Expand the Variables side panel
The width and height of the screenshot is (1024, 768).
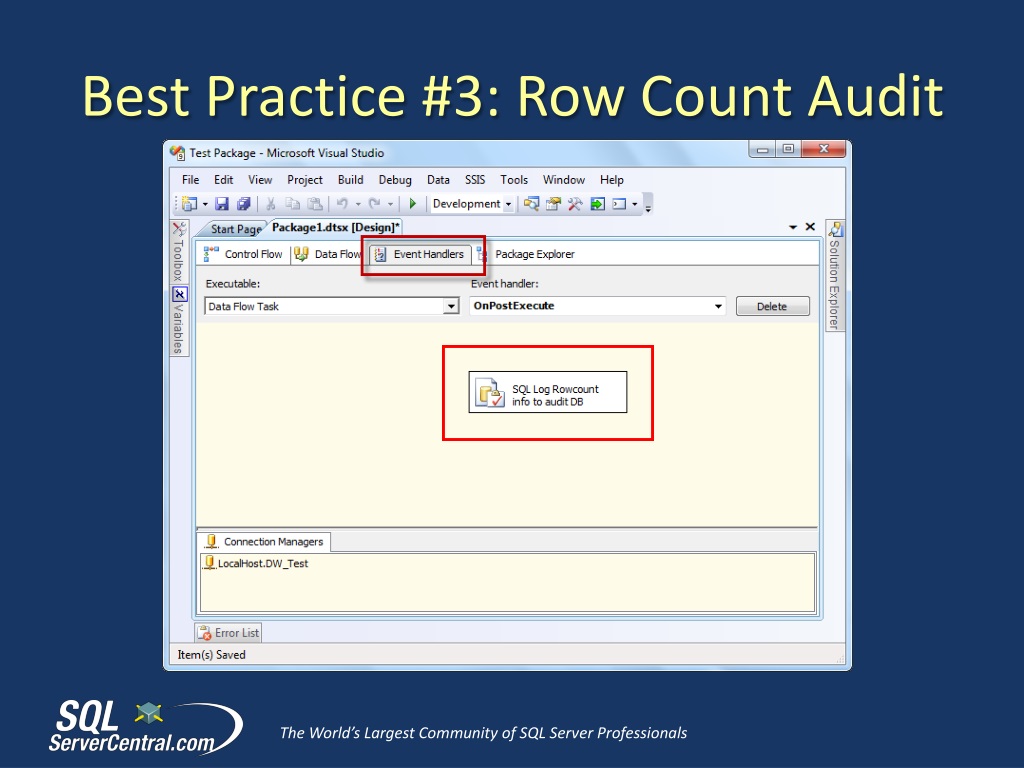pos(179,320)
